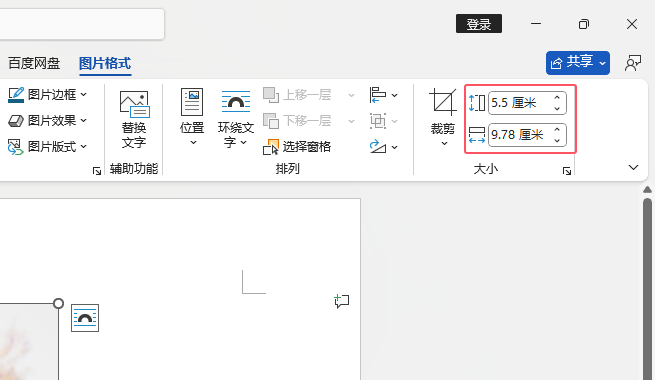Open the rotate objects menu
The height and width of the screenshot is (380, 655).
(x=383, y=147)
